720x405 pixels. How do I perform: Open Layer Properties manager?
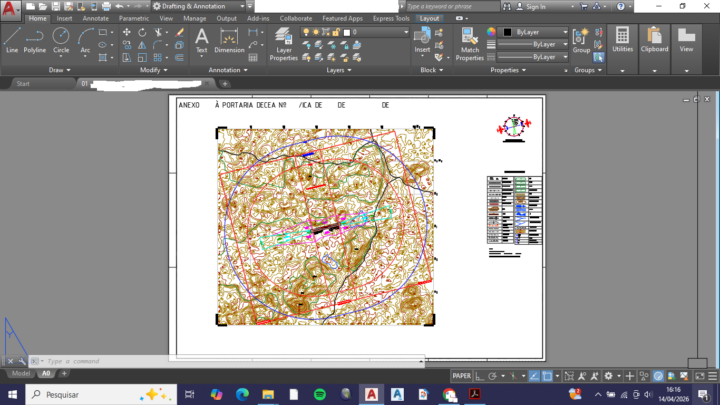click(x=284, y=44)
